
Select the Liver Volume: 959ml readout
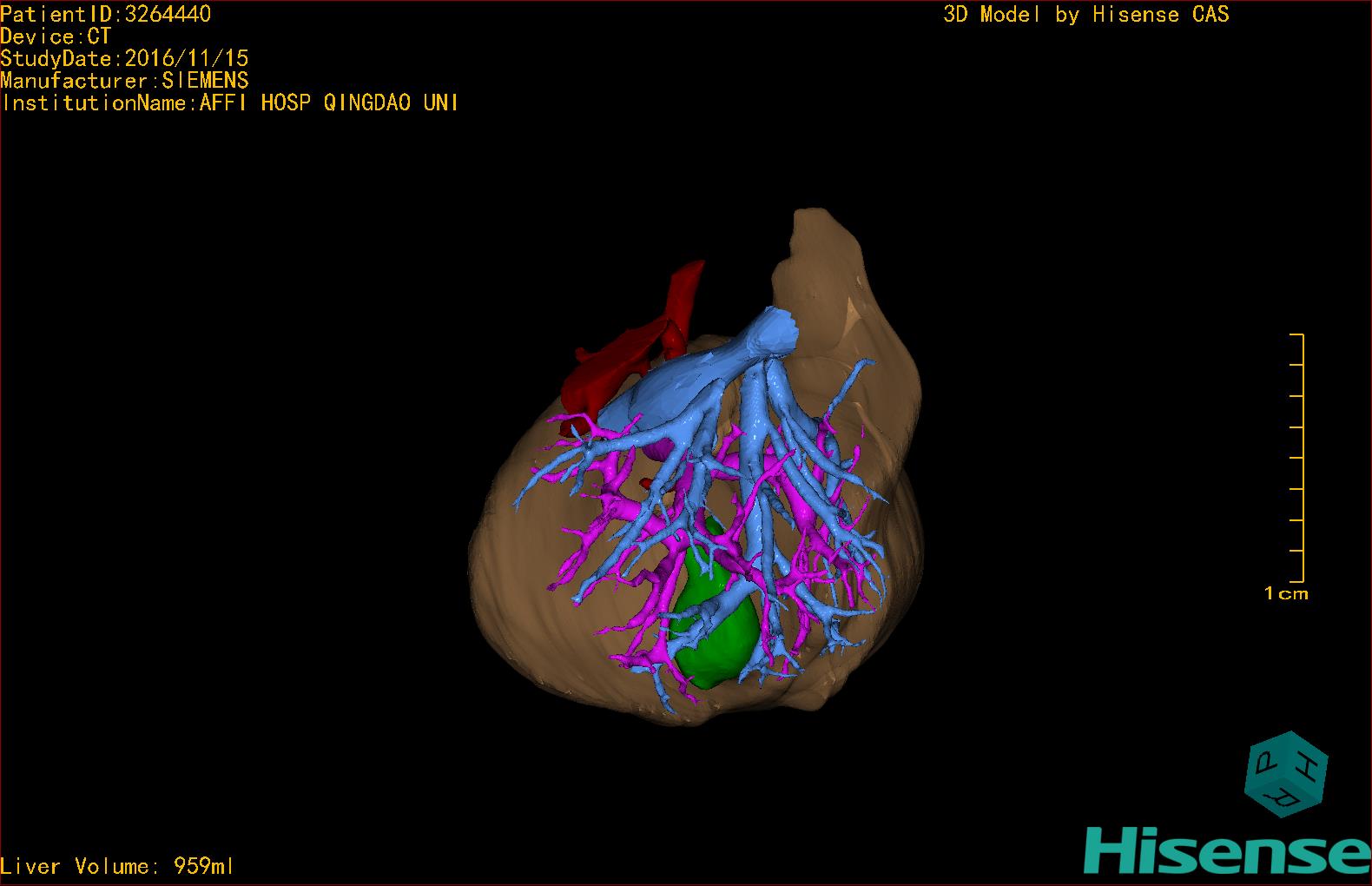[x=117, y=866]
